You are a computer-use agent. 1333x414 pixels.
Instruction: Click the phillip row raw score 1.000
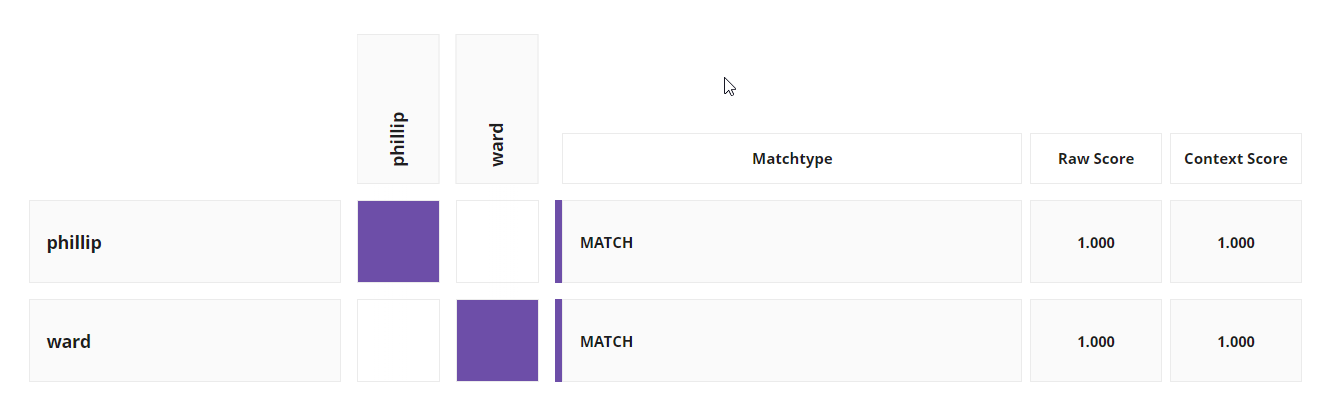(x=1096, y=242)
